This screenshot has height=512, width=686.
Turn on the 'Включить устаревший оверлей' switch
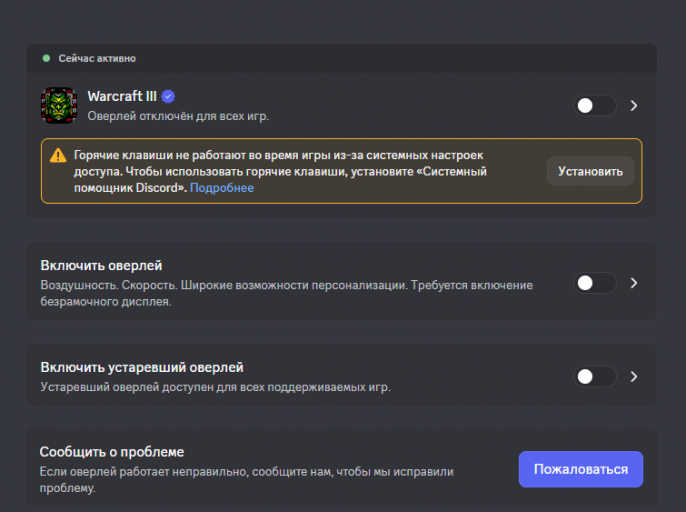tap(595, 376)
